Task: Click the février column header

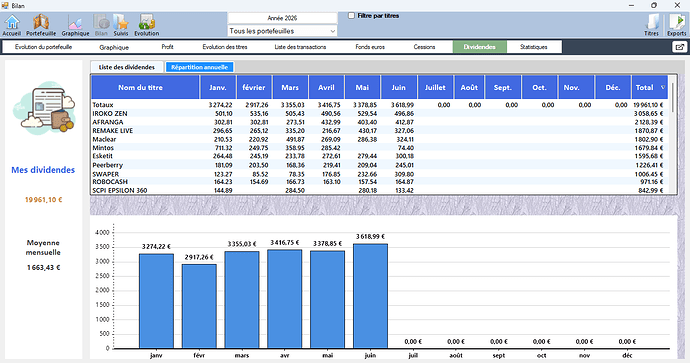Action: click(x=254, y=87)
